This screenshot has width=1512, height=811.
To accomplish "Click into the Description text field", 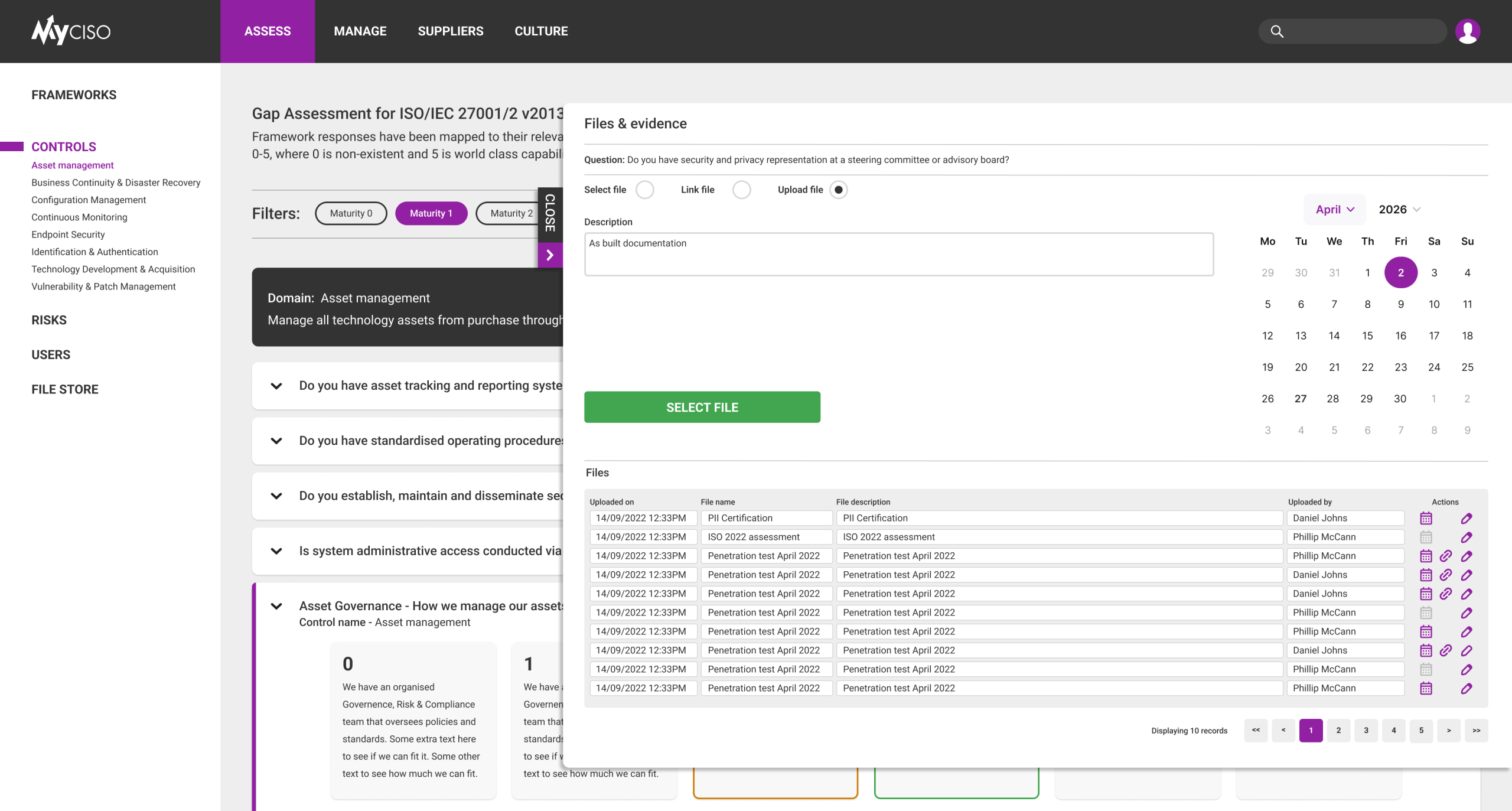I will [x=898, y=254].
